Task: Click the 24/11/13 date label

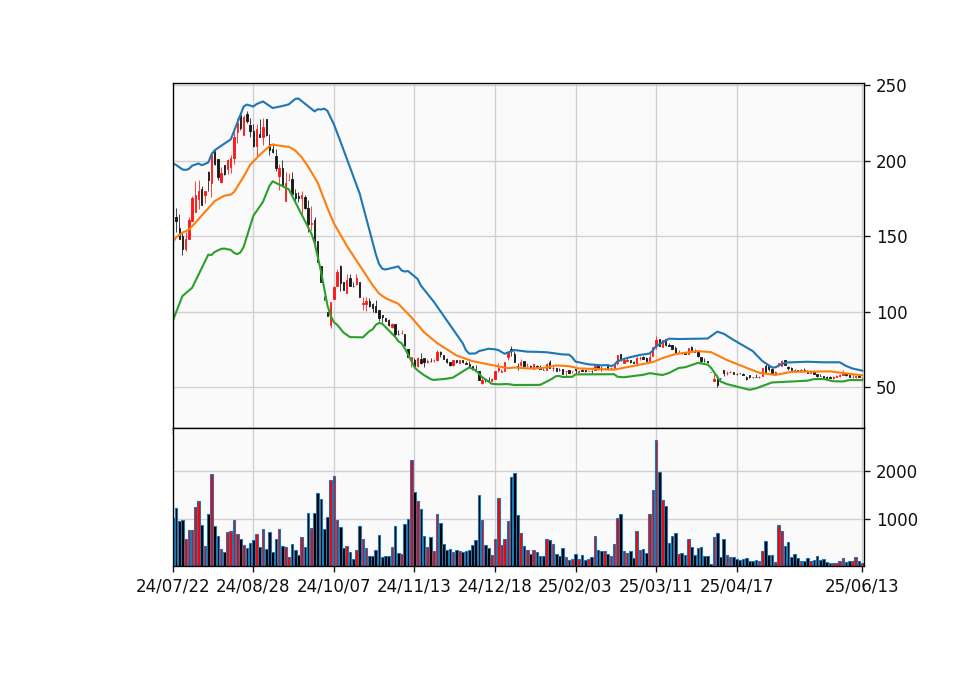Action: 414,586
